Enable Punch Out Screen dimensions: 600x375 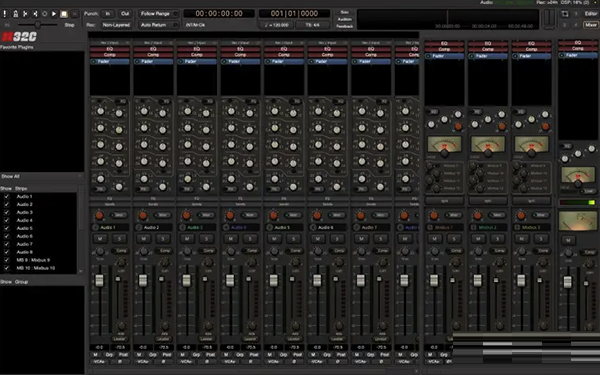[125, 14]
